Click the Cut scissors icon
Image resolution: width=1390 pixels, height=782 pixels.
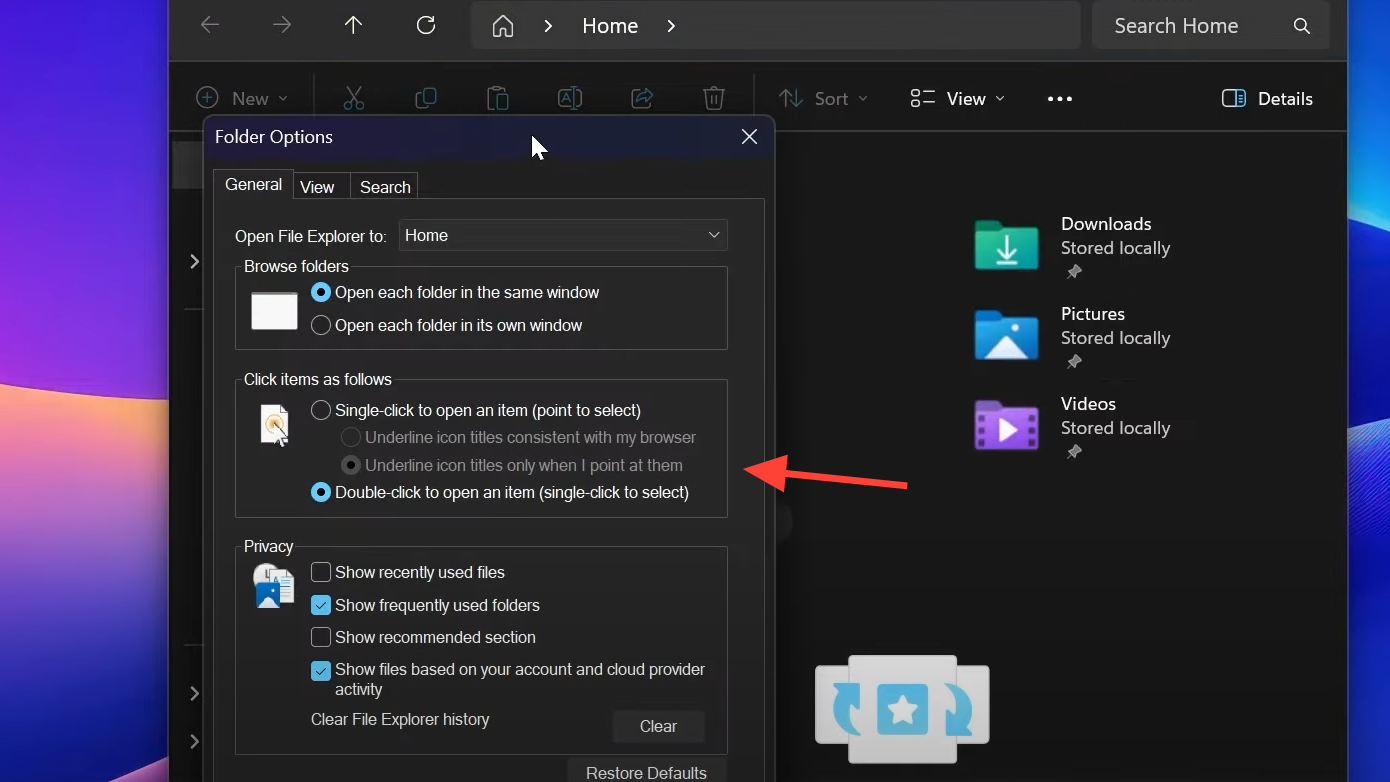pos(353,98)
